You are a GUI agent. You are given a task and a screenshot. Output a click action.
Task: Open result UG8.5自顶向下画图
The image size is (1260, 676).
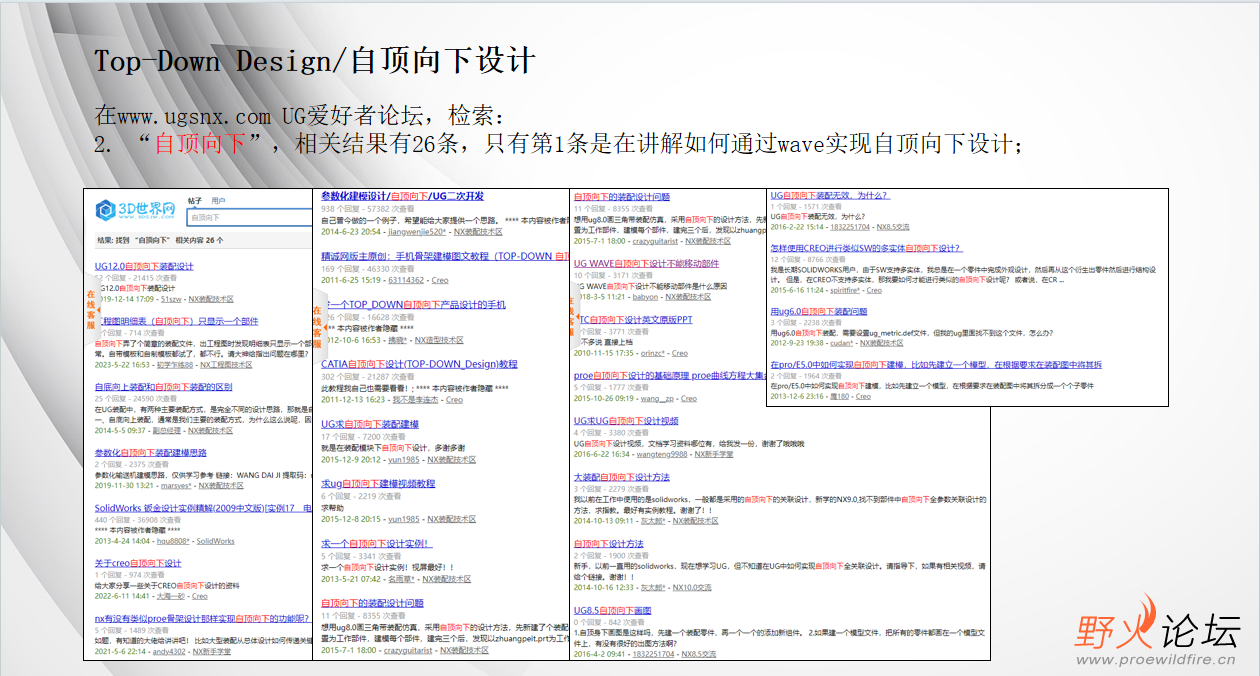click(613, 610)
